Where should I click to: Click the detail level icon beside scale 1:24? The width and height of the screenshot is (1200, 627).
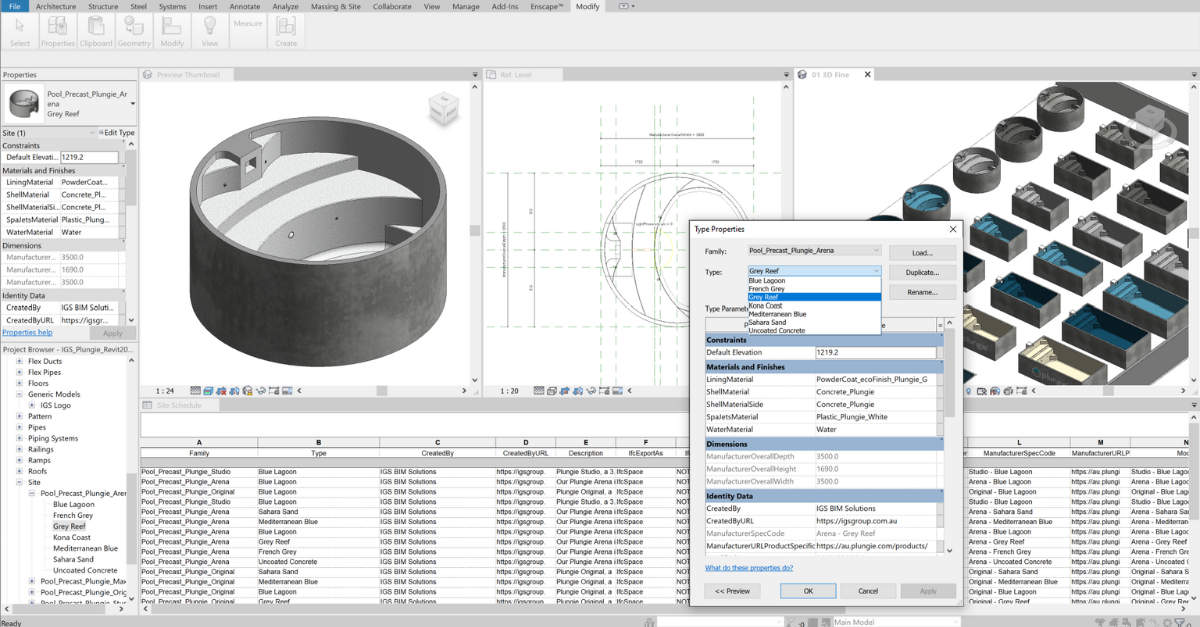(195, 391)
